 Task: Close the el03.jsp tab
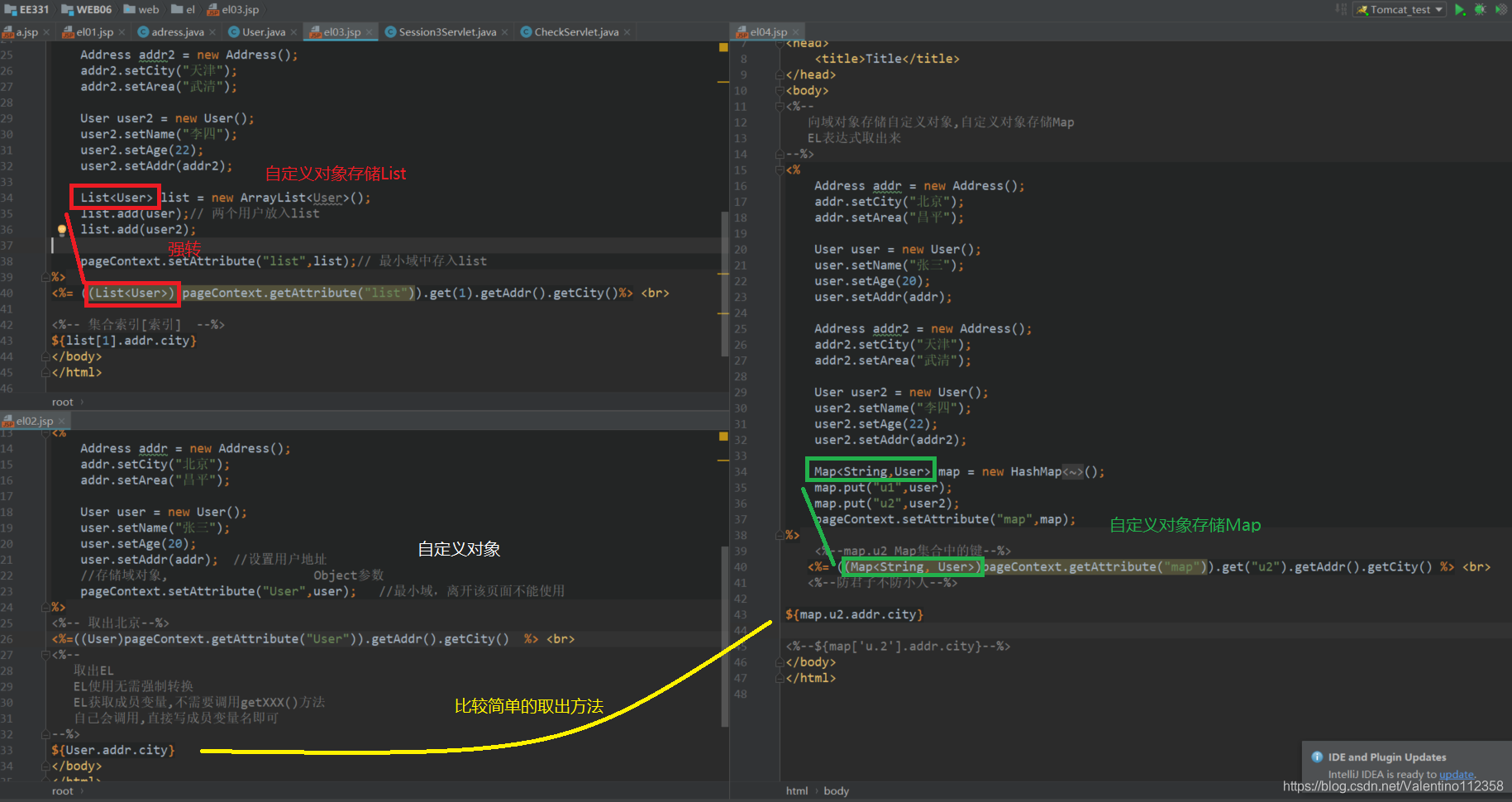click(369, 32)
